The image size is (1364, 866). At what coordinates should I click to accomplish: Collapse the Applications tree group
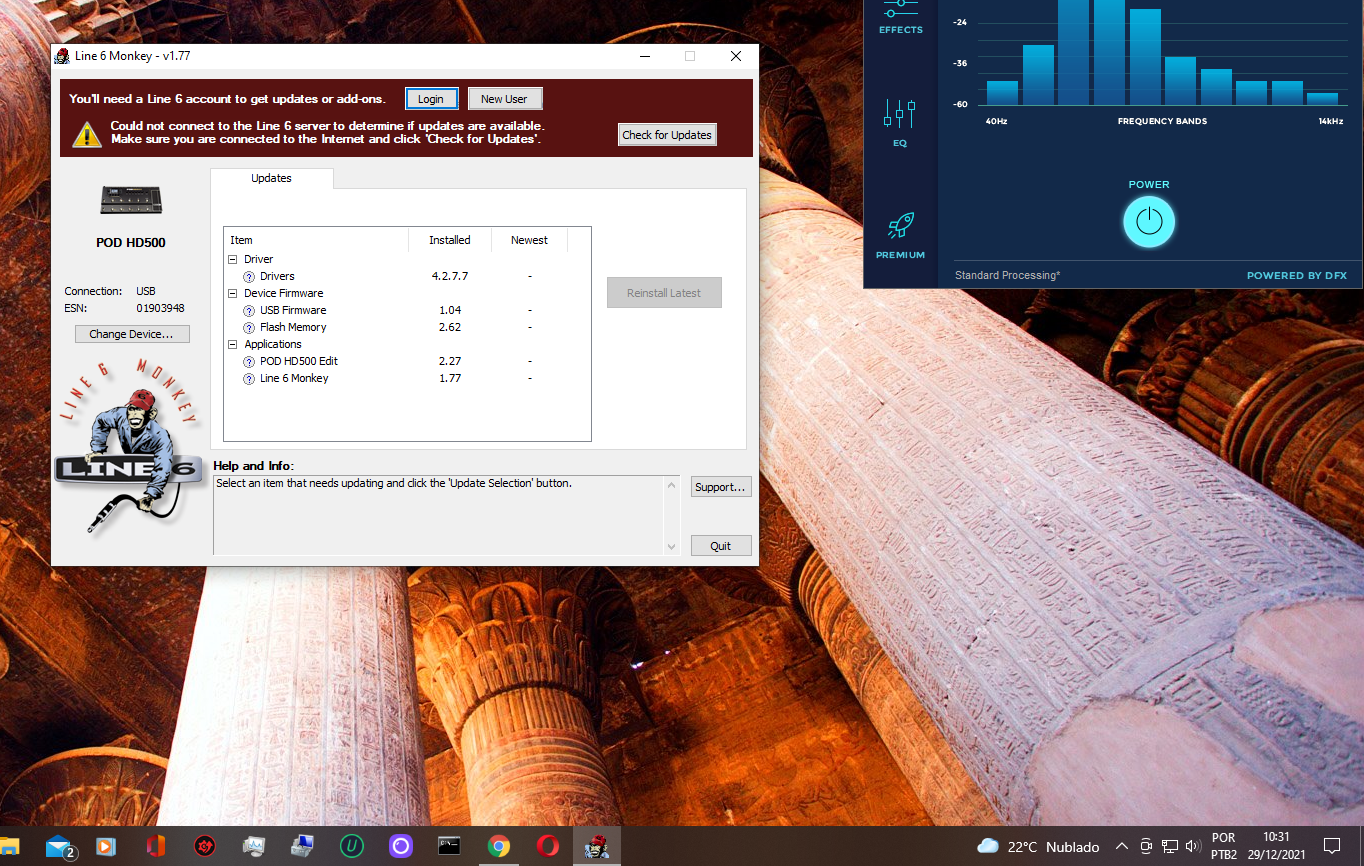(x=233, y=345)
